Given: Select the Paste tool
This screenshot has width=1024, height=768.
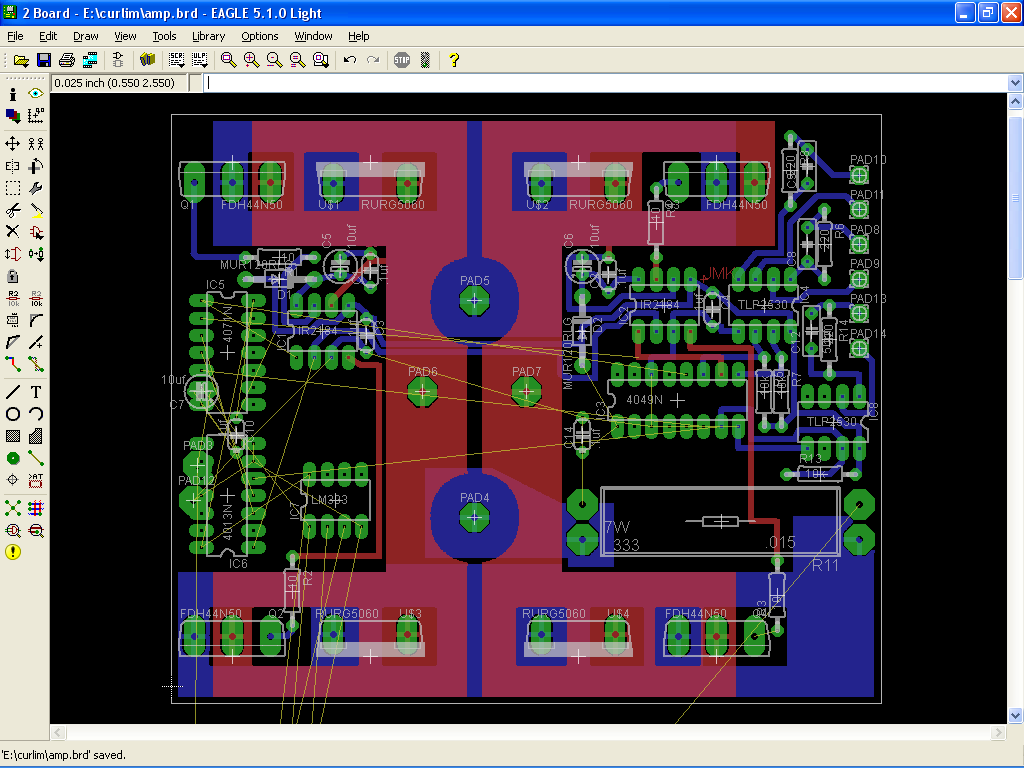Looking at the screenshot, I should [x=36, y=210].
